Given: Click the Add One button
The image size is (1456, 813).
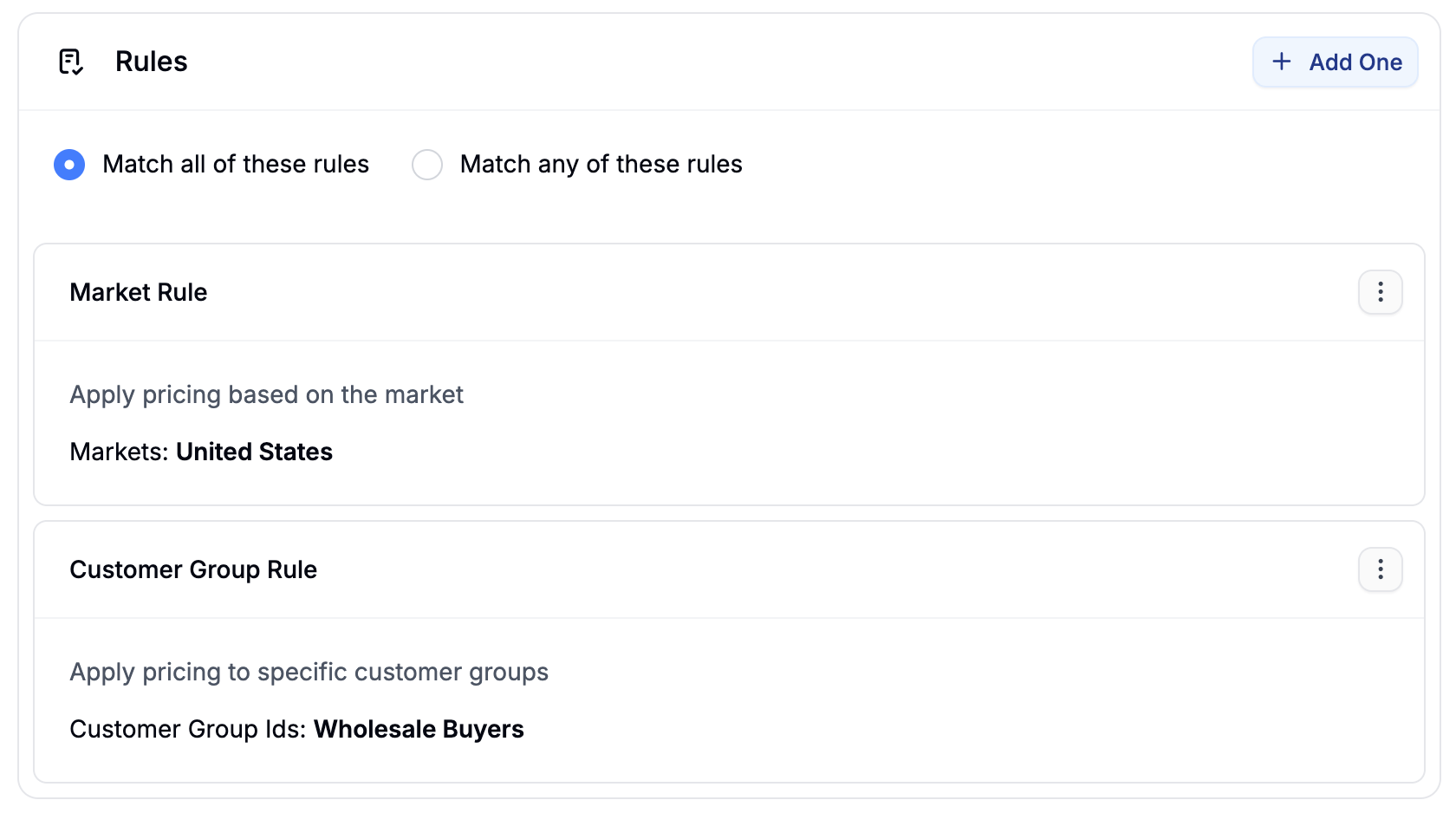Looking at the screenshot, I should [1336, 62].
